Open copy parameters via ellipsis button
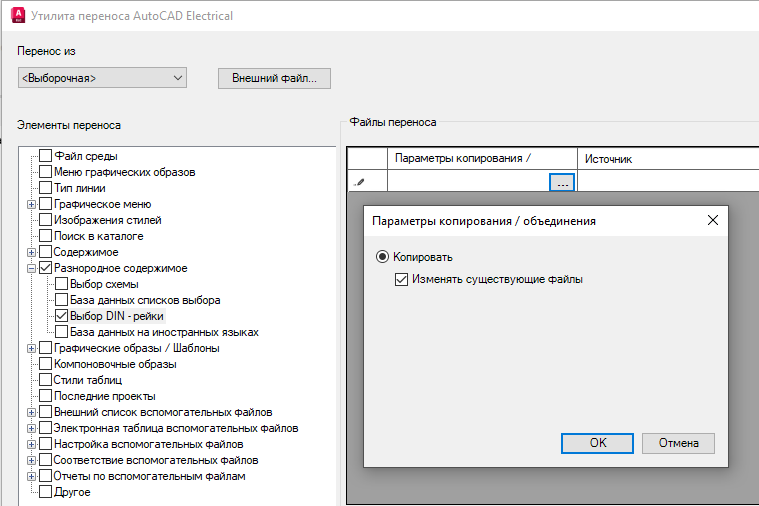 (x=562, y=183)
